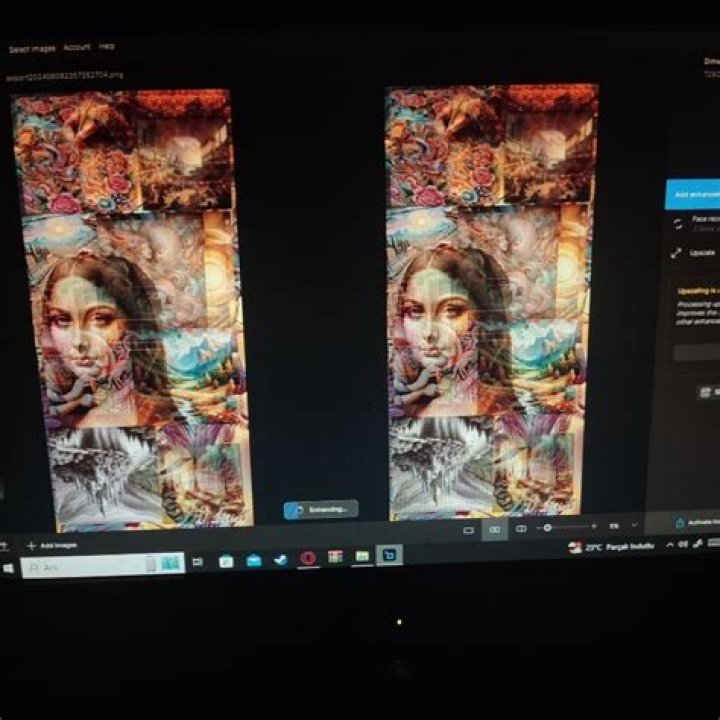
Task: Switch to split slider view
Action: [x=521, y=529]
